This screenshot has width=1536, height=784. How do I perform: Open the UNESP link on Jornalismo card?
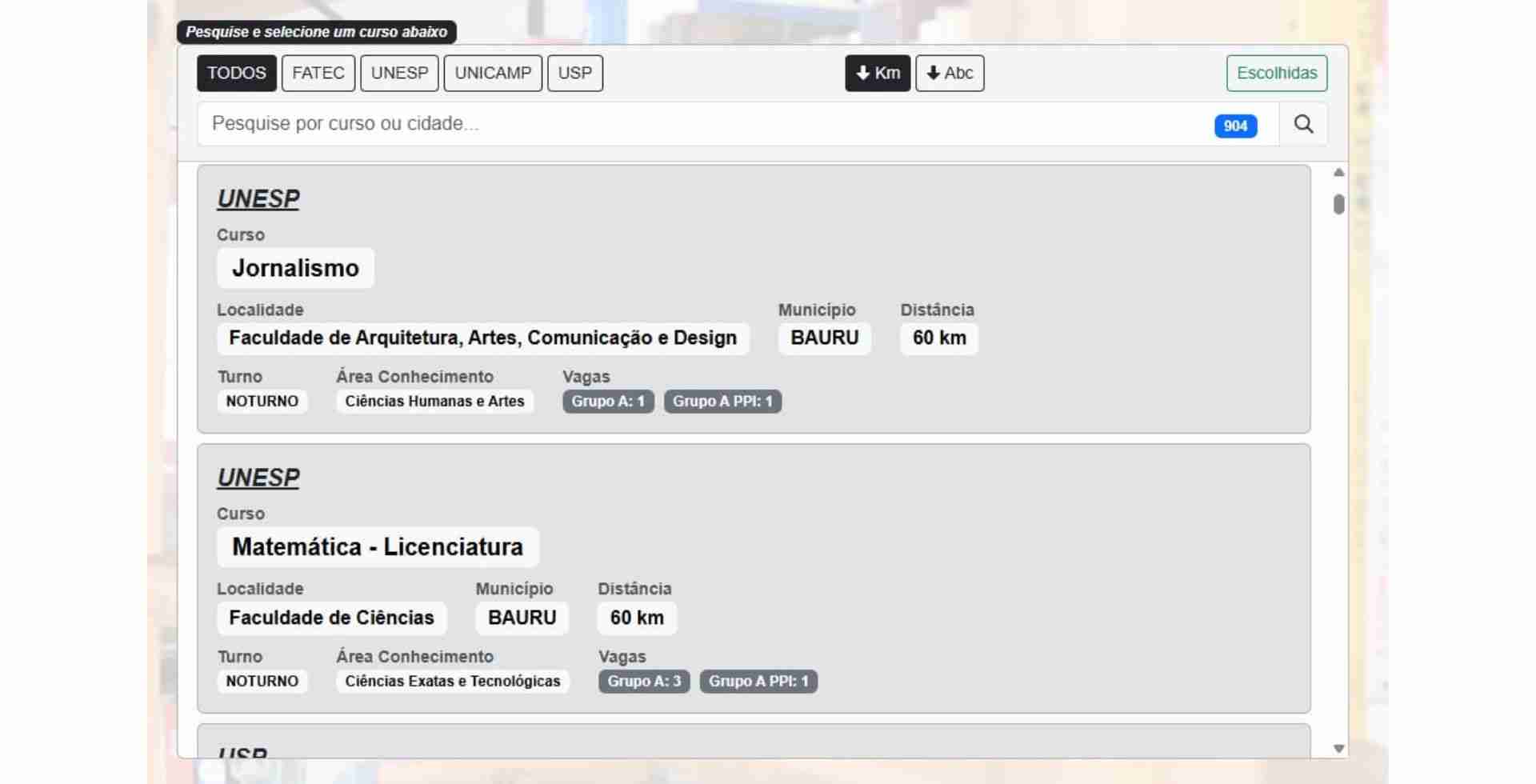click(258, 198)
